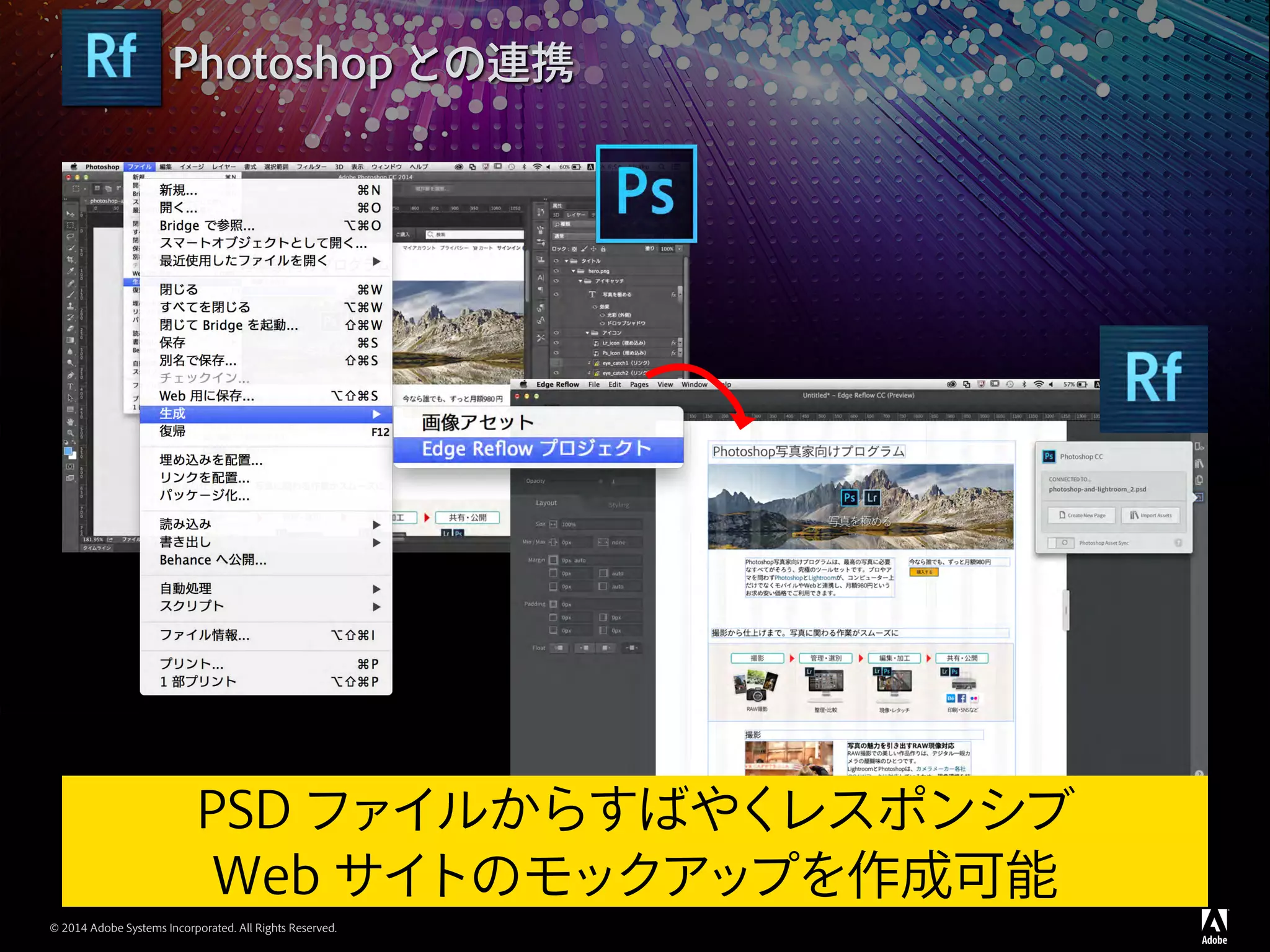Select the Move tool in Photoshop toolbar

(x=70, y=214)
